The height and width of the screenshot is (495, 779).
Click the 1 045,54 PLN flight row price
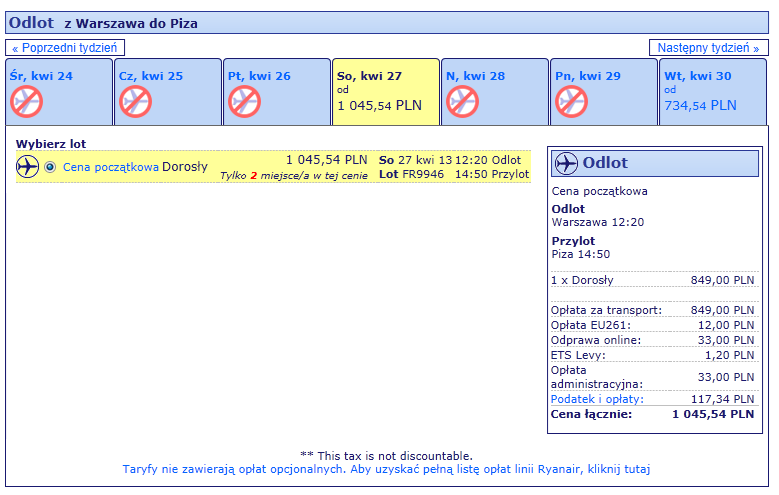(326, 160)
